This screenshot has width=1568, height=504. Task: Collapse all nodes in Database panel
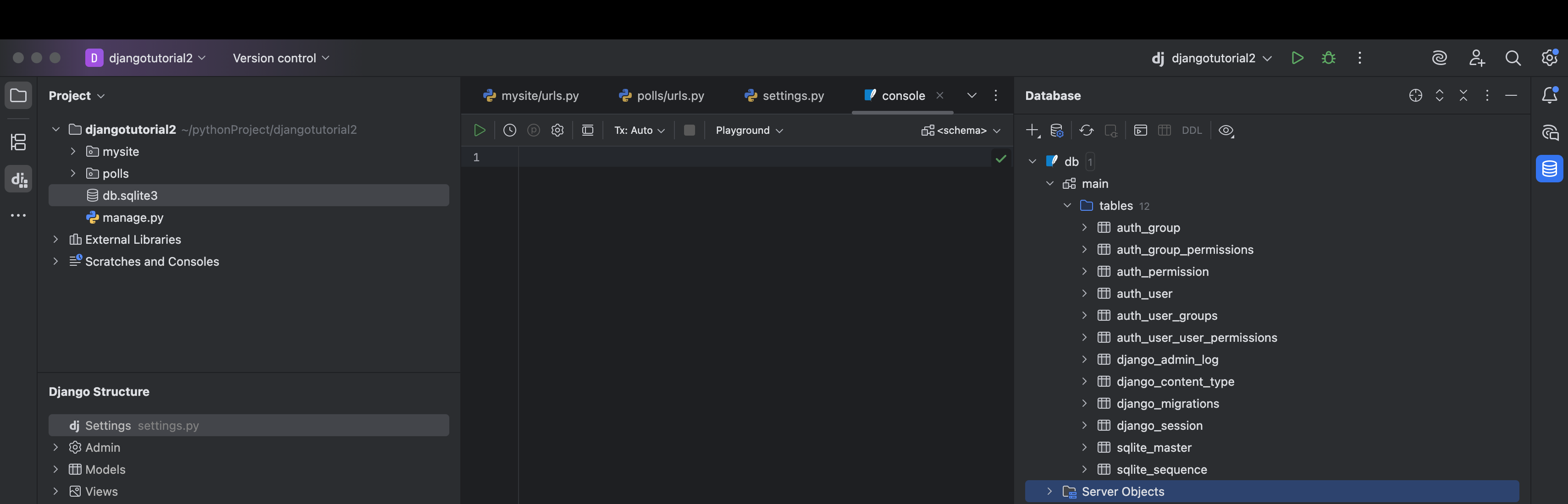pyautogui.click(x=1463, y=95)
